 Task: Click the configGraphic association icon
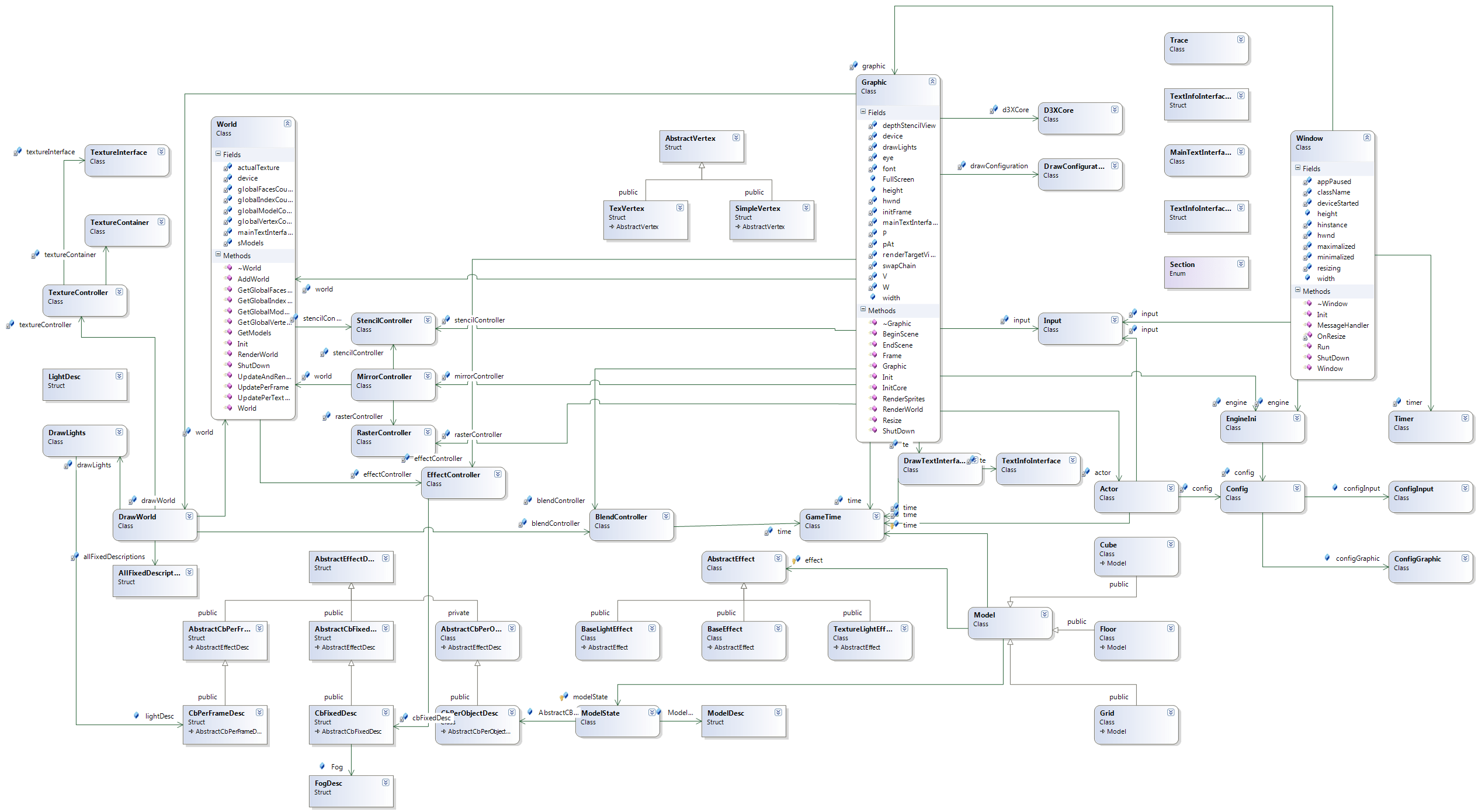pos(1327,558)
